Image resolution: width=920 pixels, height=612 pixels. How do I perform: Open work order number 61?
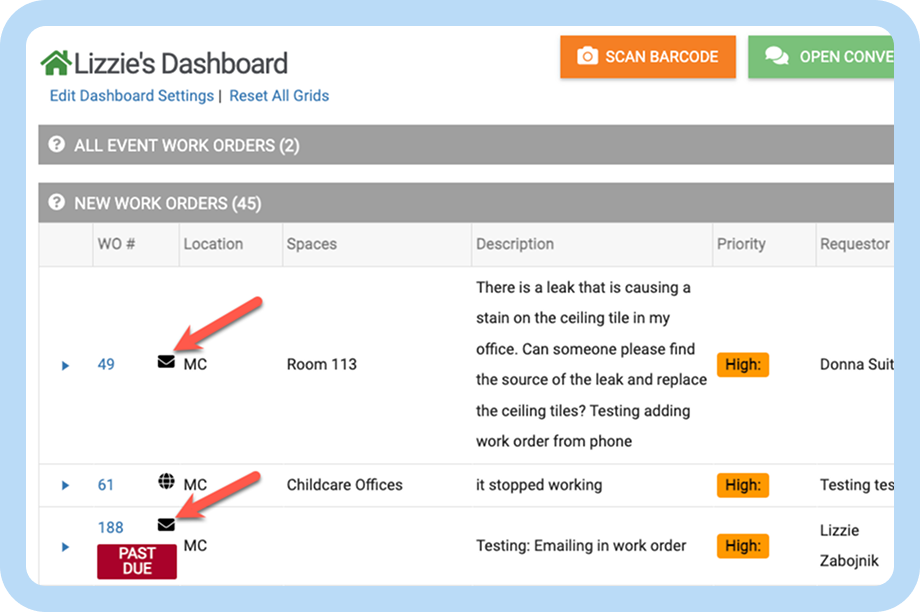tap(106, 485)
